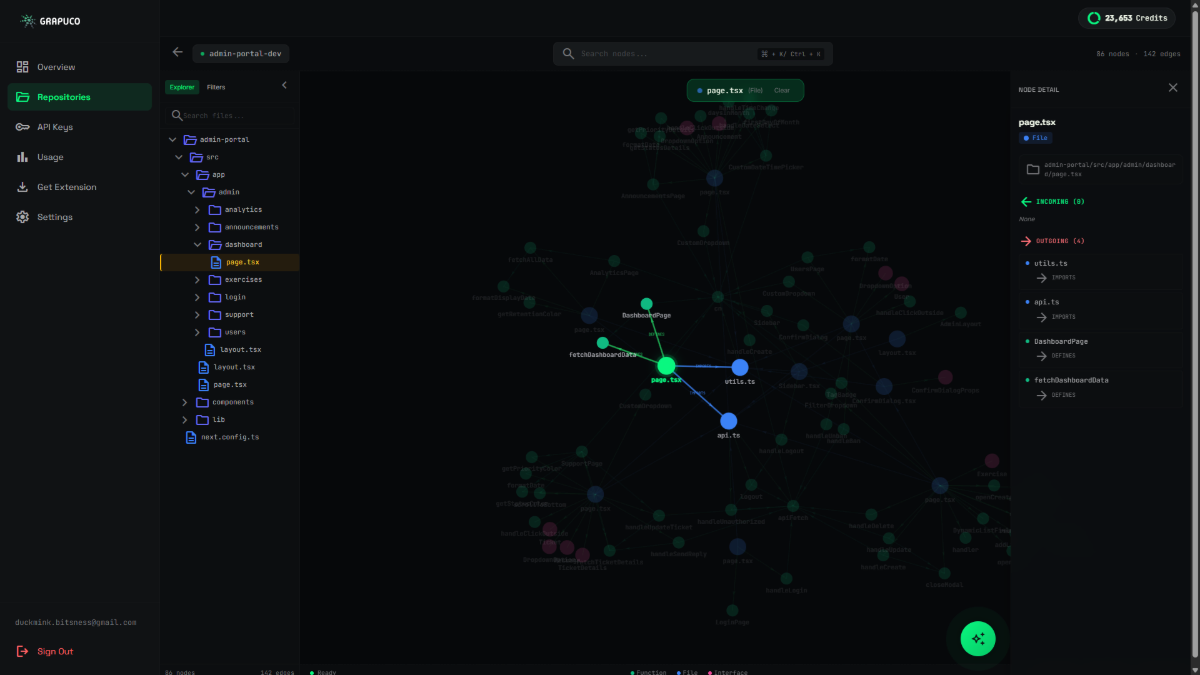Screen dimensions: 1200x675
Task: Expand the analytics folder
Action: (x=197, y=209)
